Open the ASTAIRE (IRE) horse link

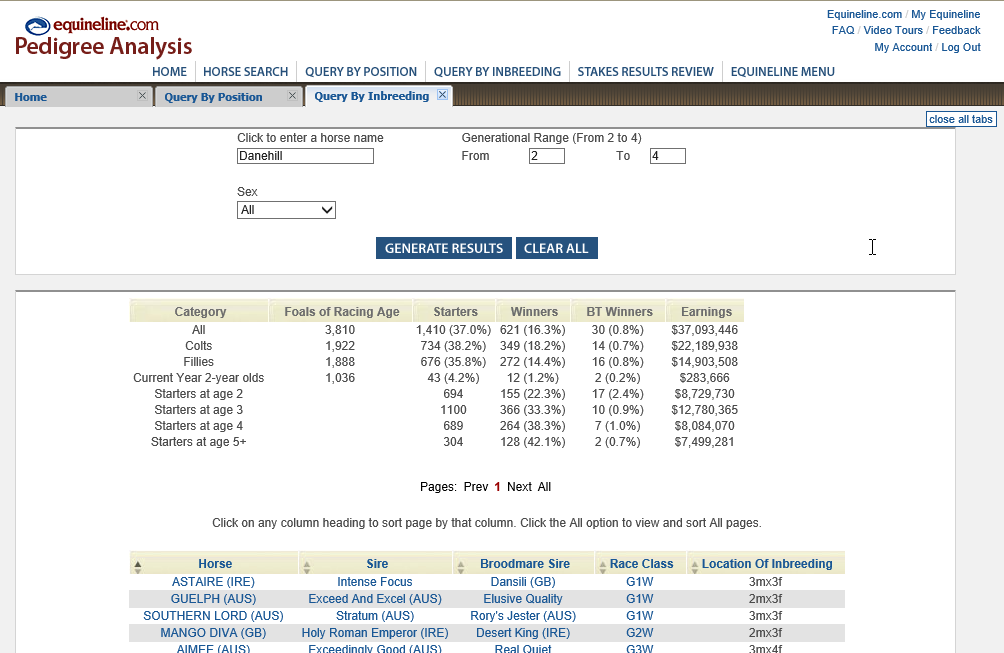tap(213, 582)
